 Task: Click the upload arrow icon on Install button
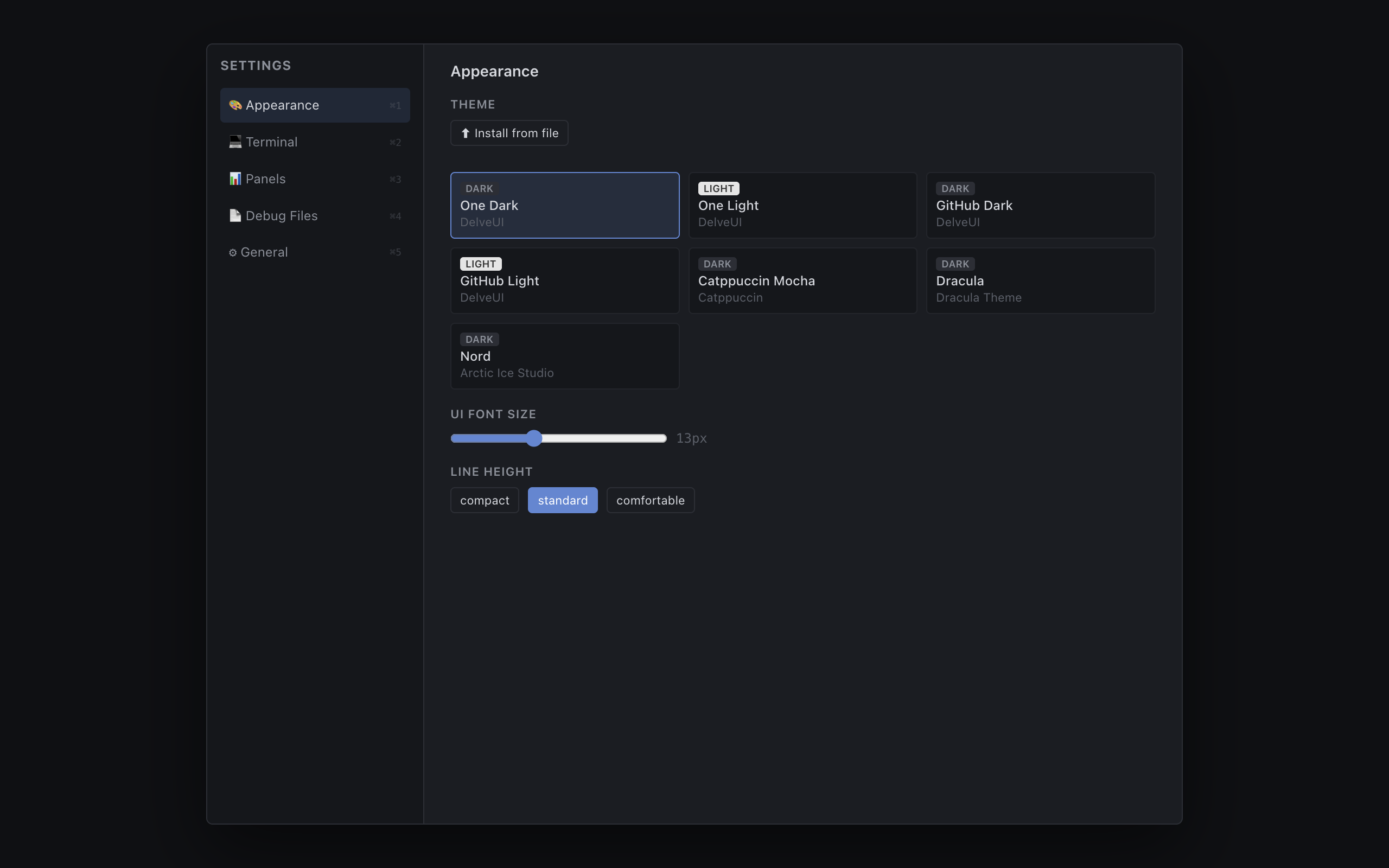click(466, 133)
